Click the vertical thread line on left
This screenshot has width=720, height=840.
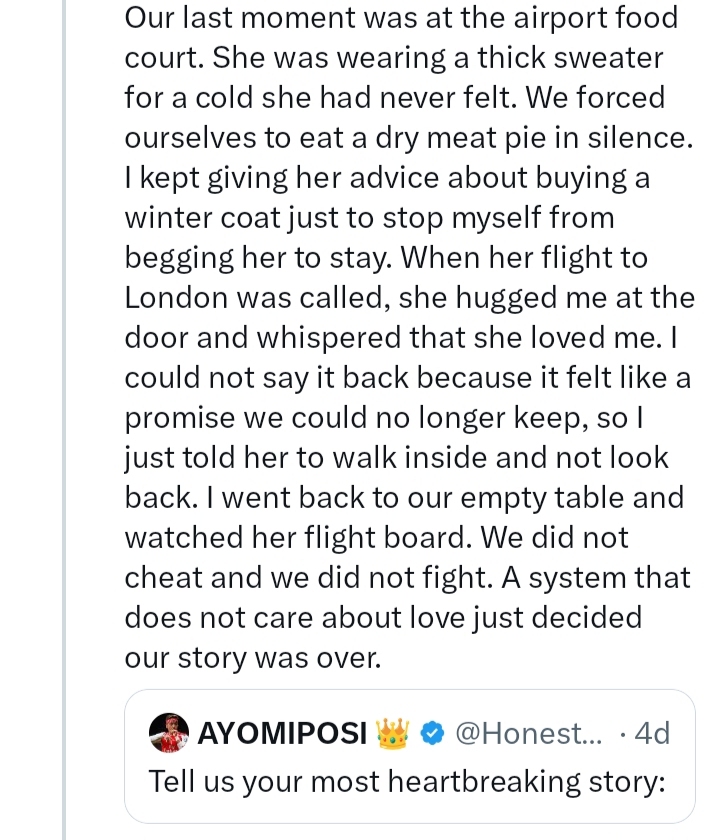[65, 420]
